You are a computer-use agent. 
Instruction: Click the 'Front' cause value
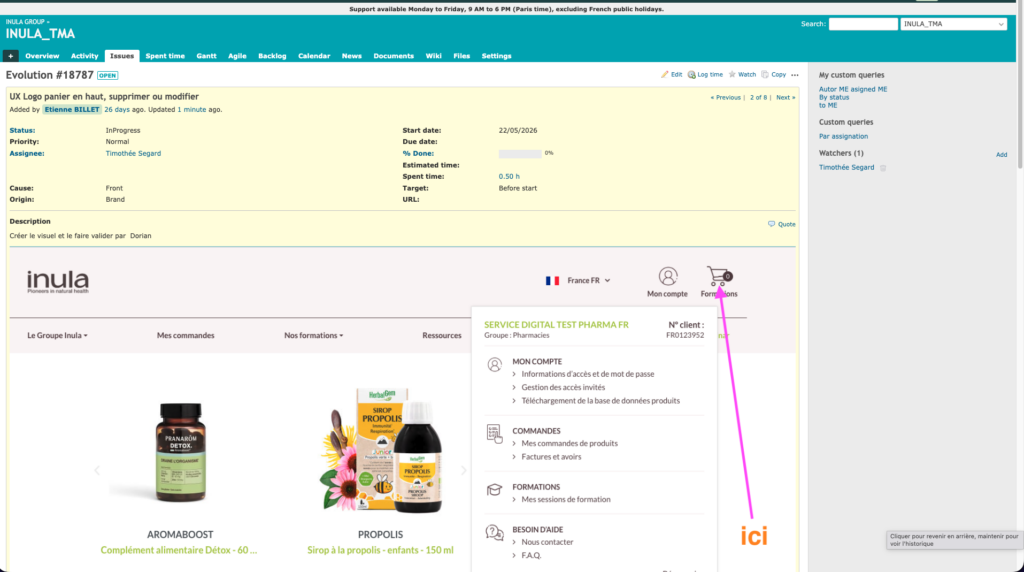click(x=114, y=188)
